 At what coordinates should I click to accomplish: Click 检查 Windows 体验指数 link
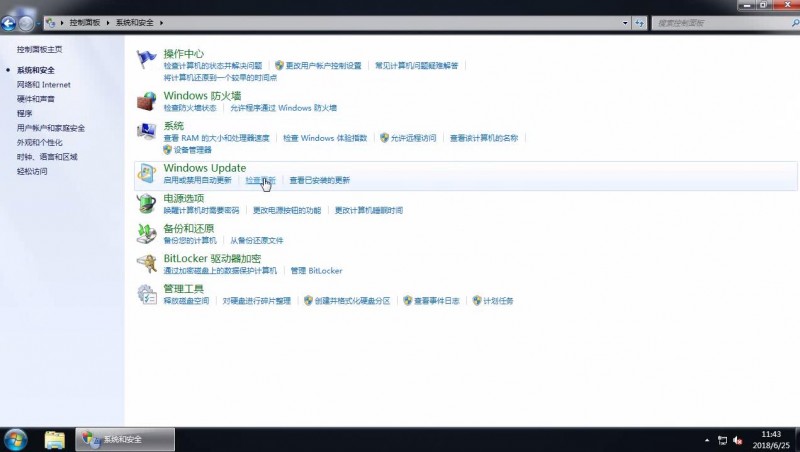pos(325,138)
